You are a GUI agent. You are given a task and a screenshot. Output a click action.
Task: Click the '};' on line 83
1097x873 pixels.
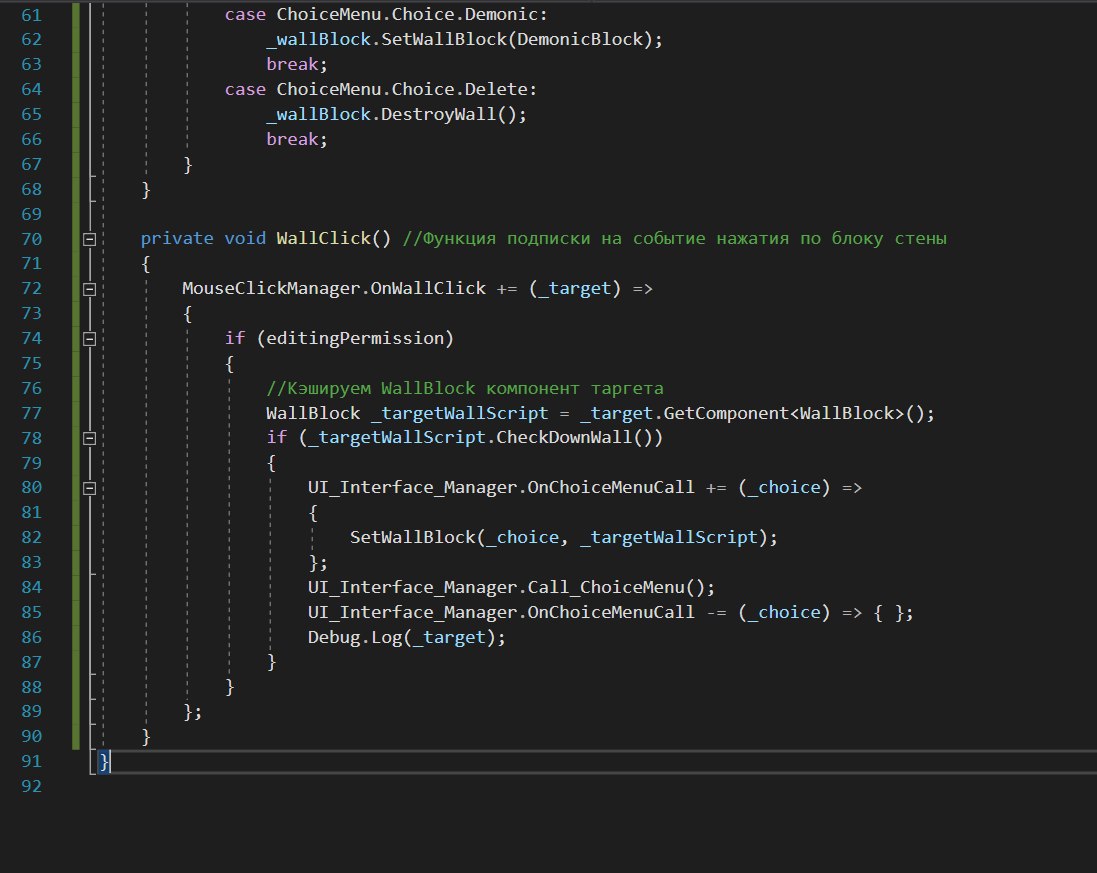[x=318, y=563]
